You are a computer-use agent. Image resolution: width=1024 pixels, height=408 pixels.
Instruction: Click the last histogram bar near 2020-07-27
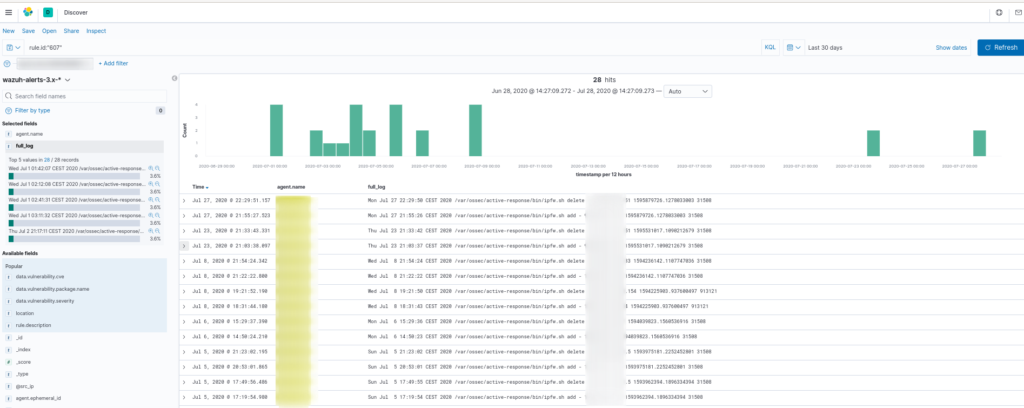980,143
